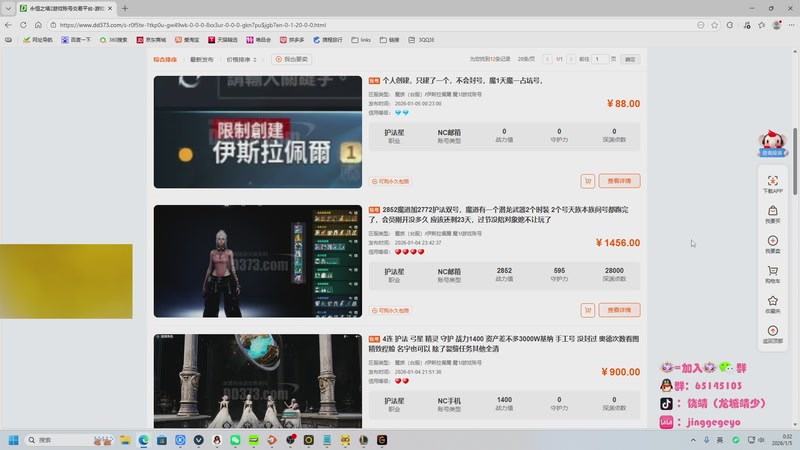
Task: Select the 综合排序 sort tab
Action: (x=165, y=60)
